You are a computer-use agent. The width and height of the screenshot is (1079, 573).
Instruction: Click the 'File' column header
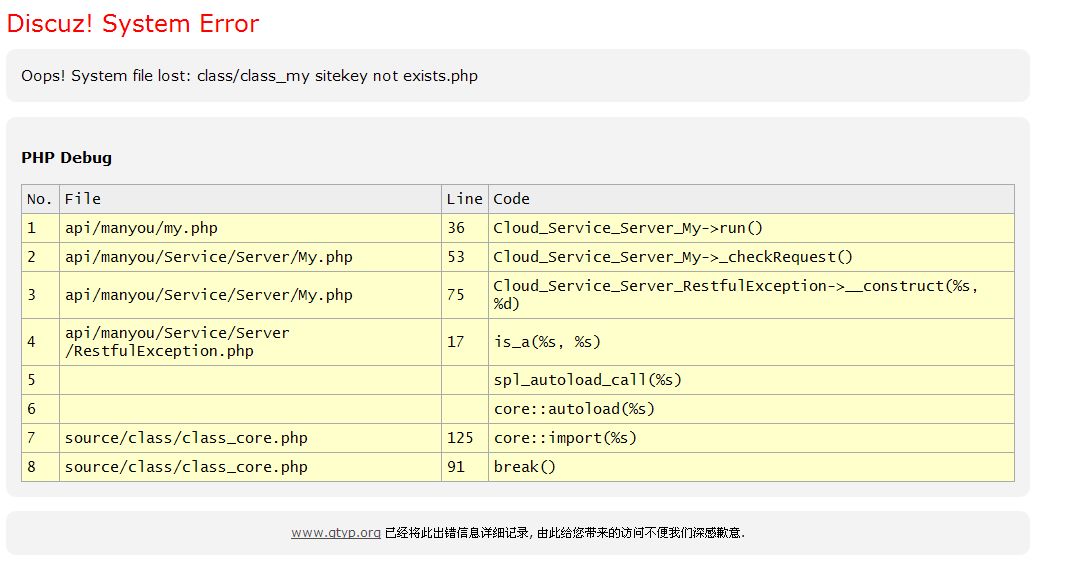(250, 199)
